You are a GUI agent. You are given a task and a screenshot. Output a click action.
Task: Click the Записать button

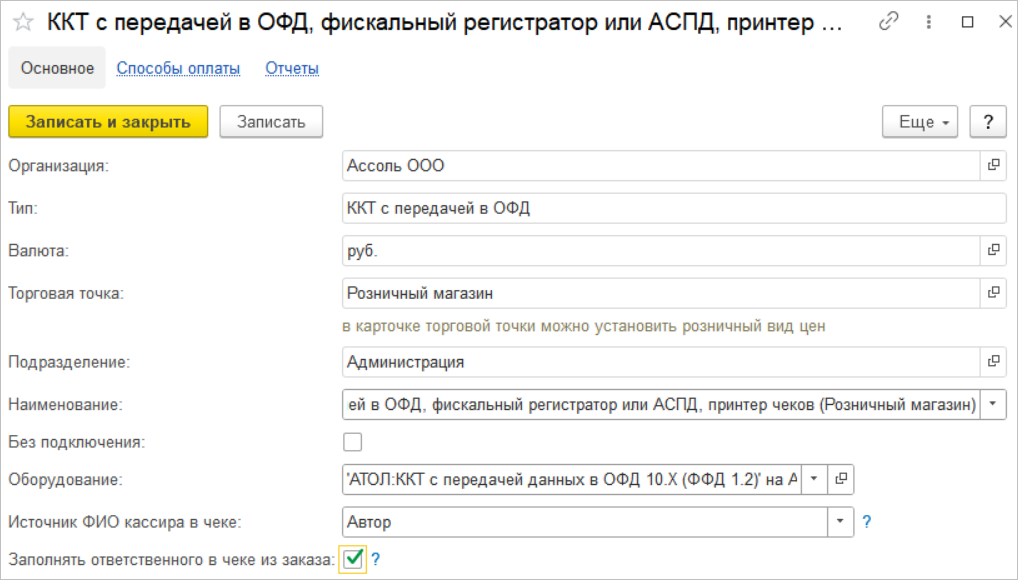(x=270, y=122)
